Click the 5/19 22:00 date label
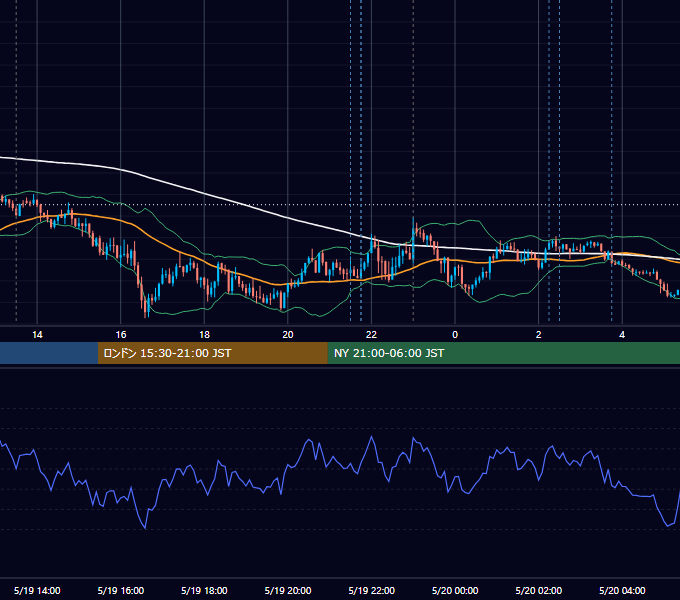The image size is (680, 600). (372, 590)
